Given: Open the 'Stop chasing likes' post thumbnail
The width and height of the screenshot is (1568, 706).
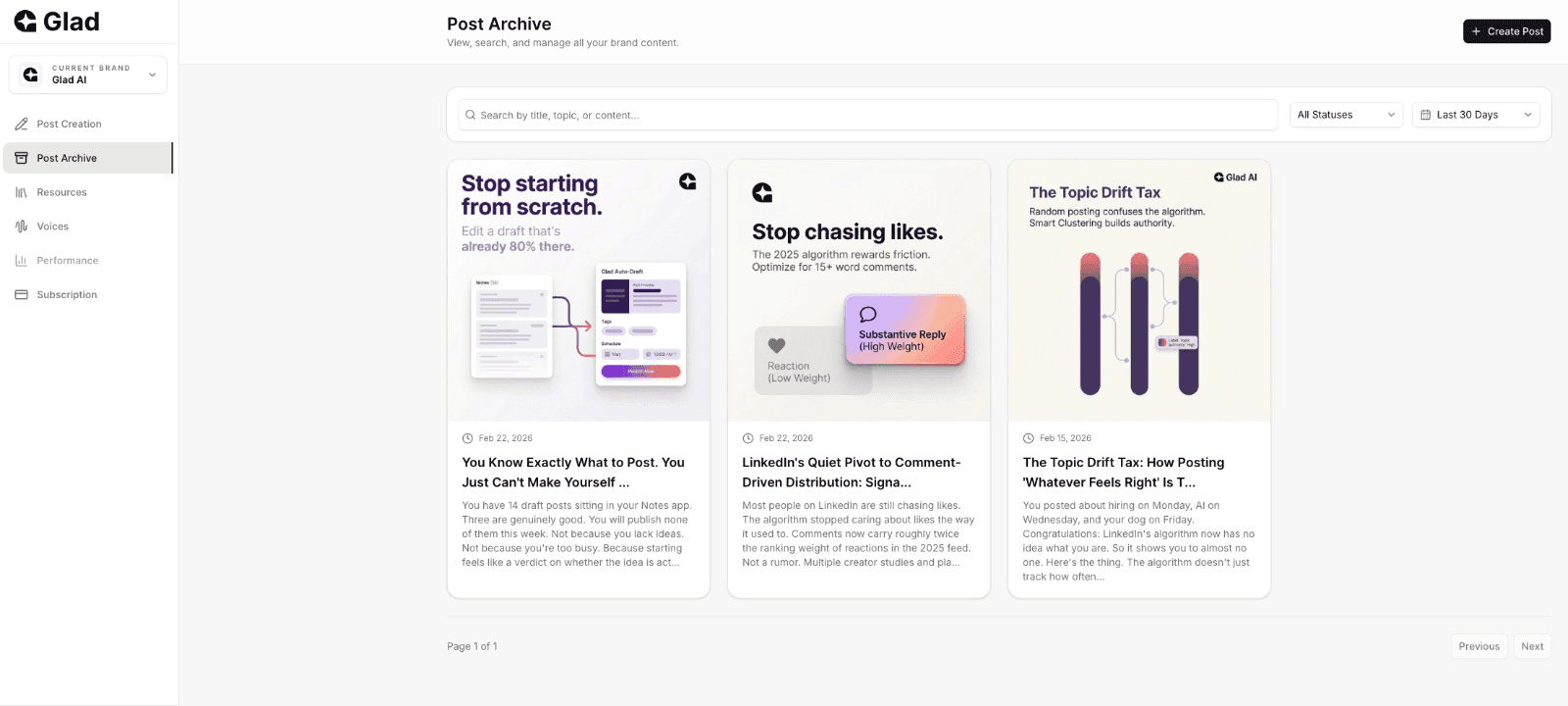Looking at the screenshot, I should coord(858,291).
